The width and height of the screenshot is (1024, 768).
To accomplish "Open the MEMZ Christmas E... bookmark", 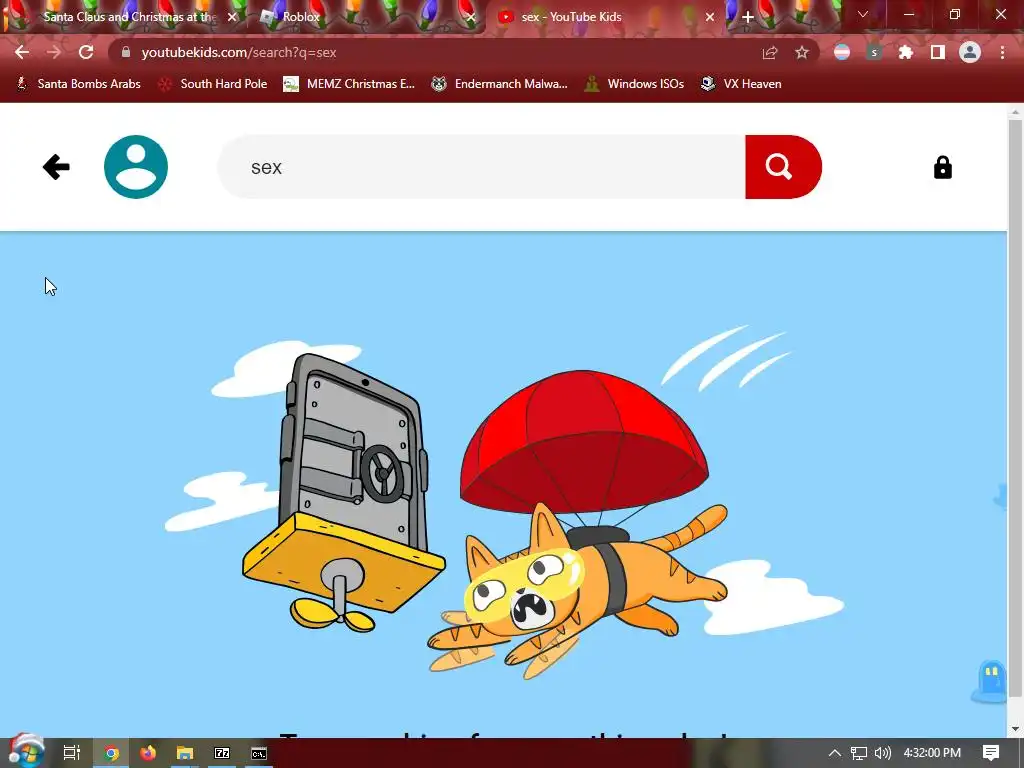I will pyautogui.click(x=349, y=84).
